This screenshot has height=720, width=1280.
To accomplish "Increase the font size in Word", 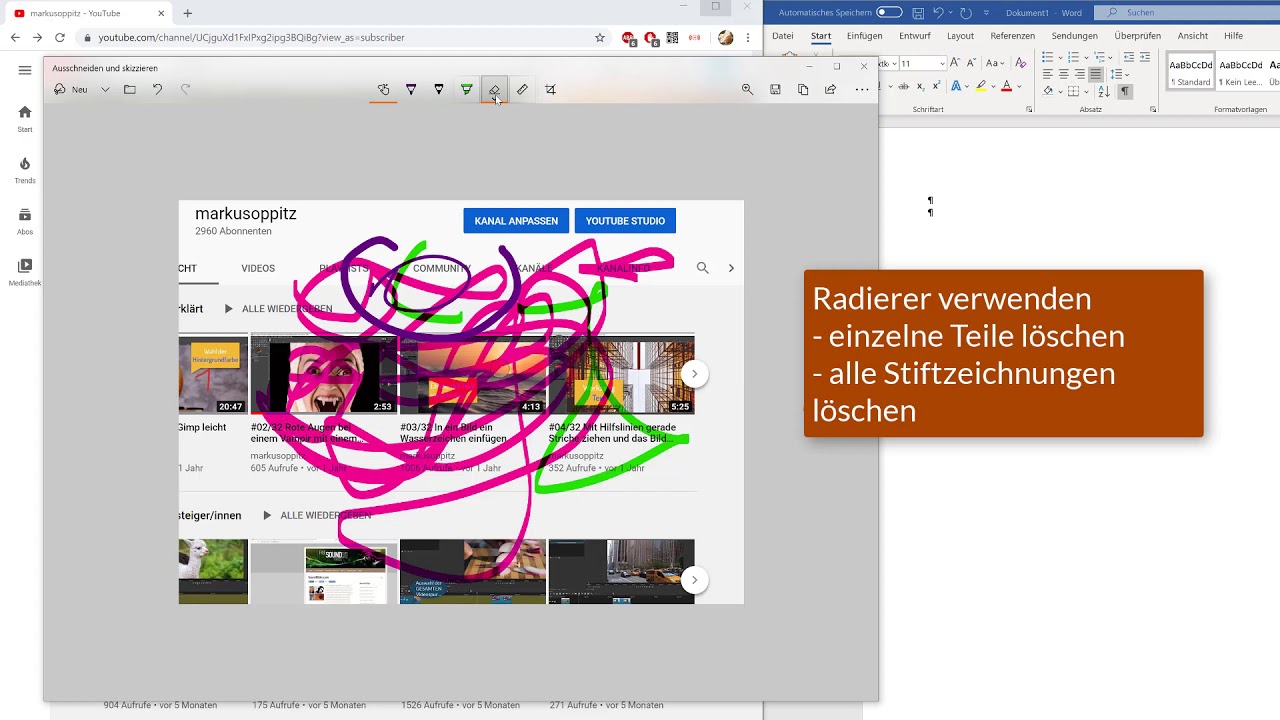I will [956, 63].
